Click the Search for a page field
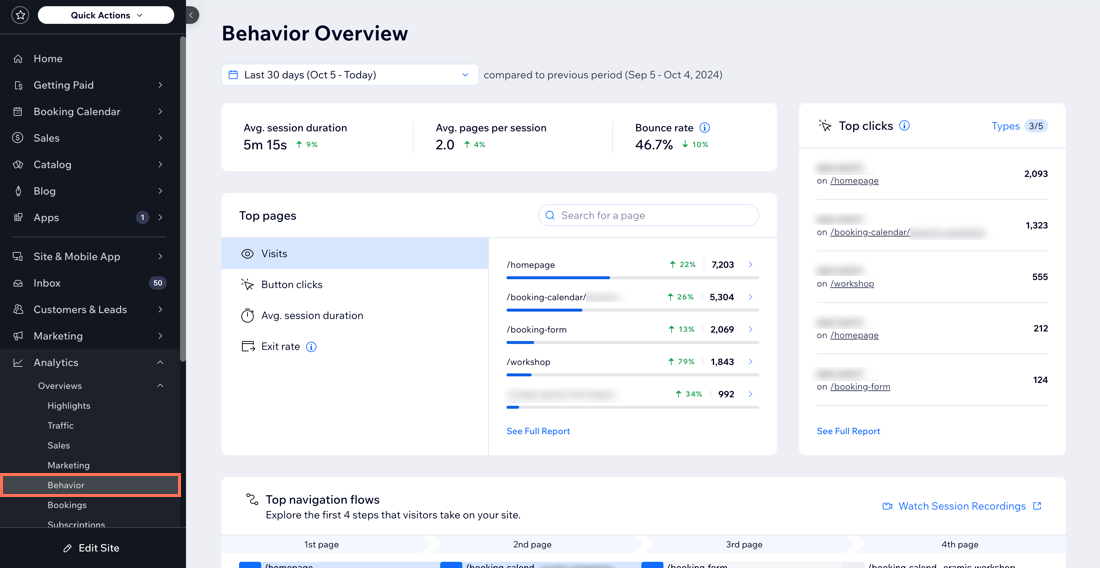The width and height of the screenshot is (1100, 568). (649, 215)
